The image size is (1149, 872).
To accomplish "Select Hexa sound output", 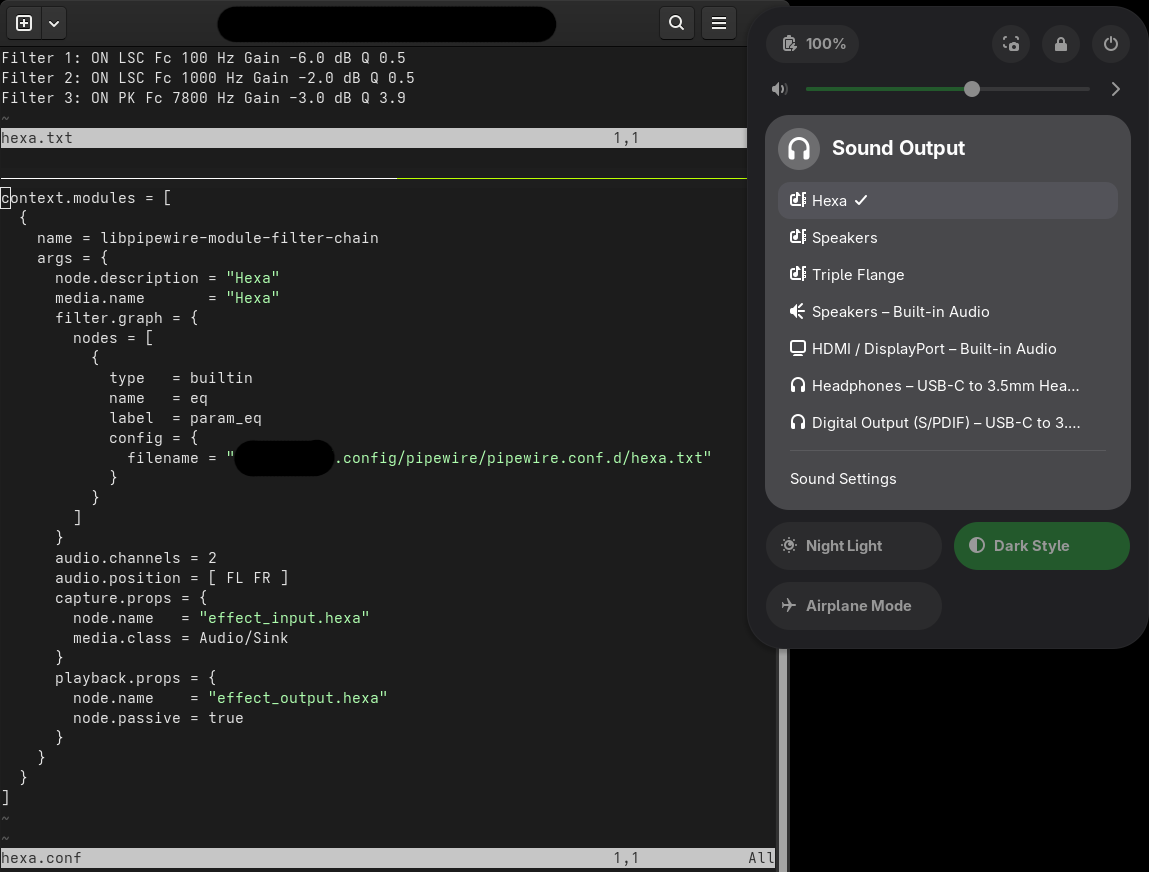I will pos(947,201).
